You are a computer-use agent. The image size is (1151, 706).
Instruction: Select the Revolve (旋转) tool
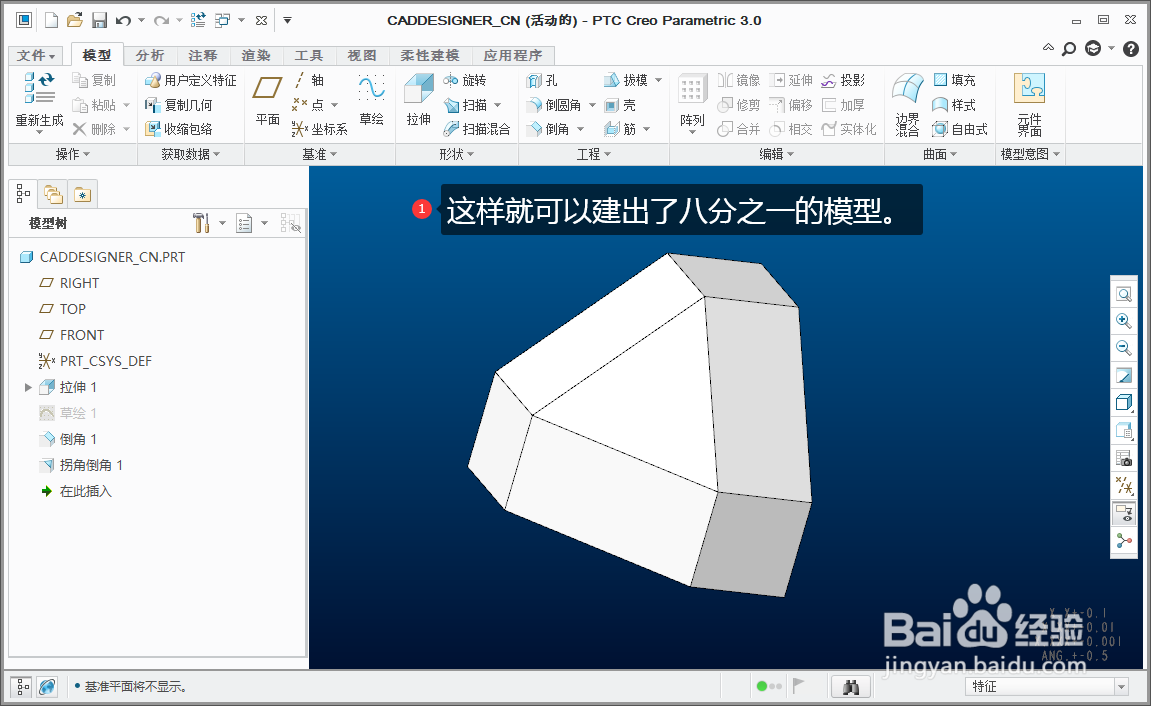(x=465, y=80)
